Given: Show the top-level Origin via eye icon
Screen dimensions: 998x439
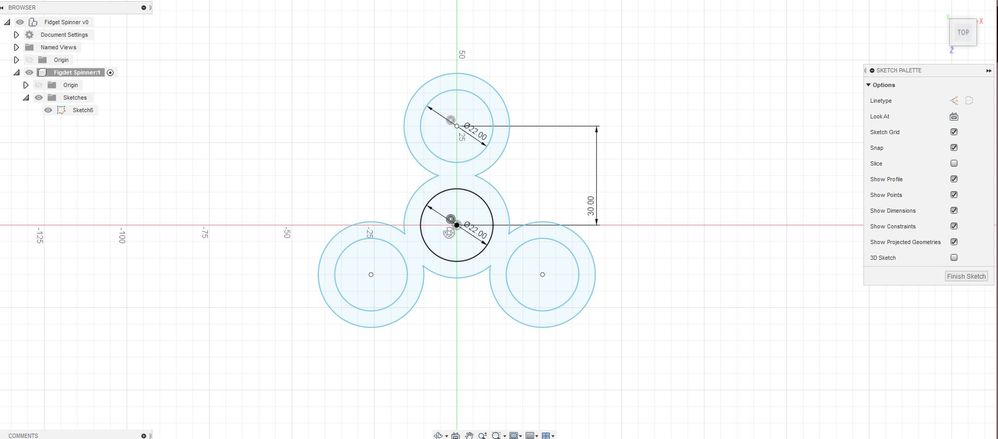Looking at the screenshot, I should [x=29, y=60].
